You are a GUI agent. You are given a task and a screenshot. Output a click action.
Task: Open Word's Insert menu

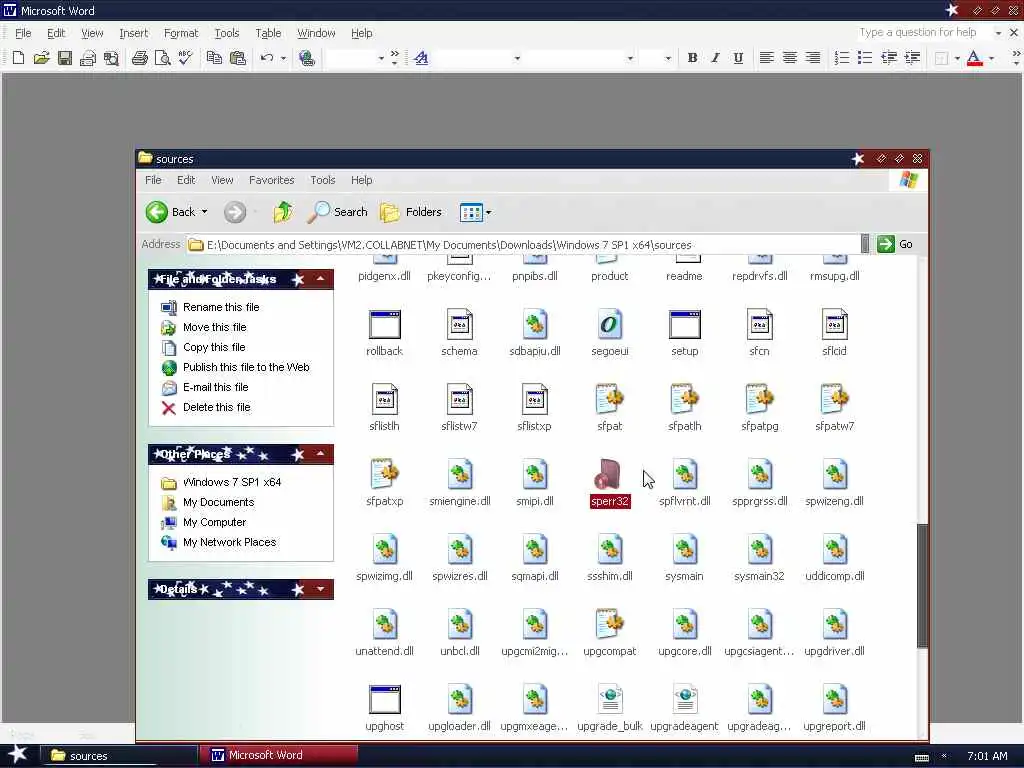pos(133,33)
